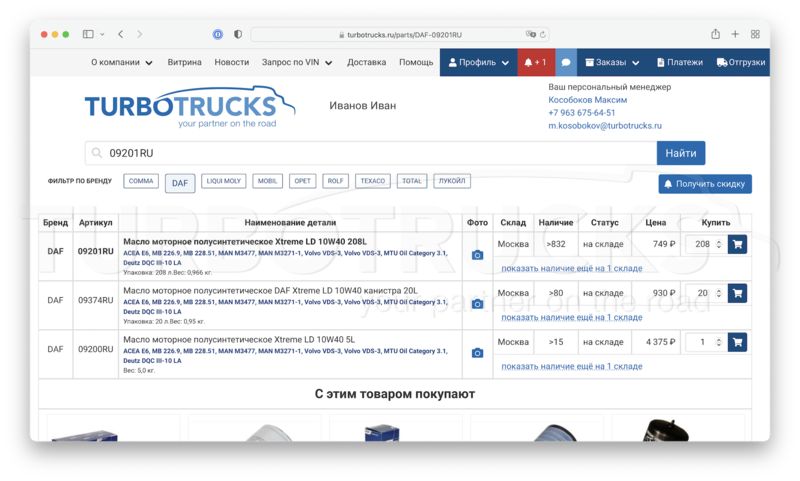Click the Найти search button
Viewport: 800px width, 481px height.
(x=681, y=153)
